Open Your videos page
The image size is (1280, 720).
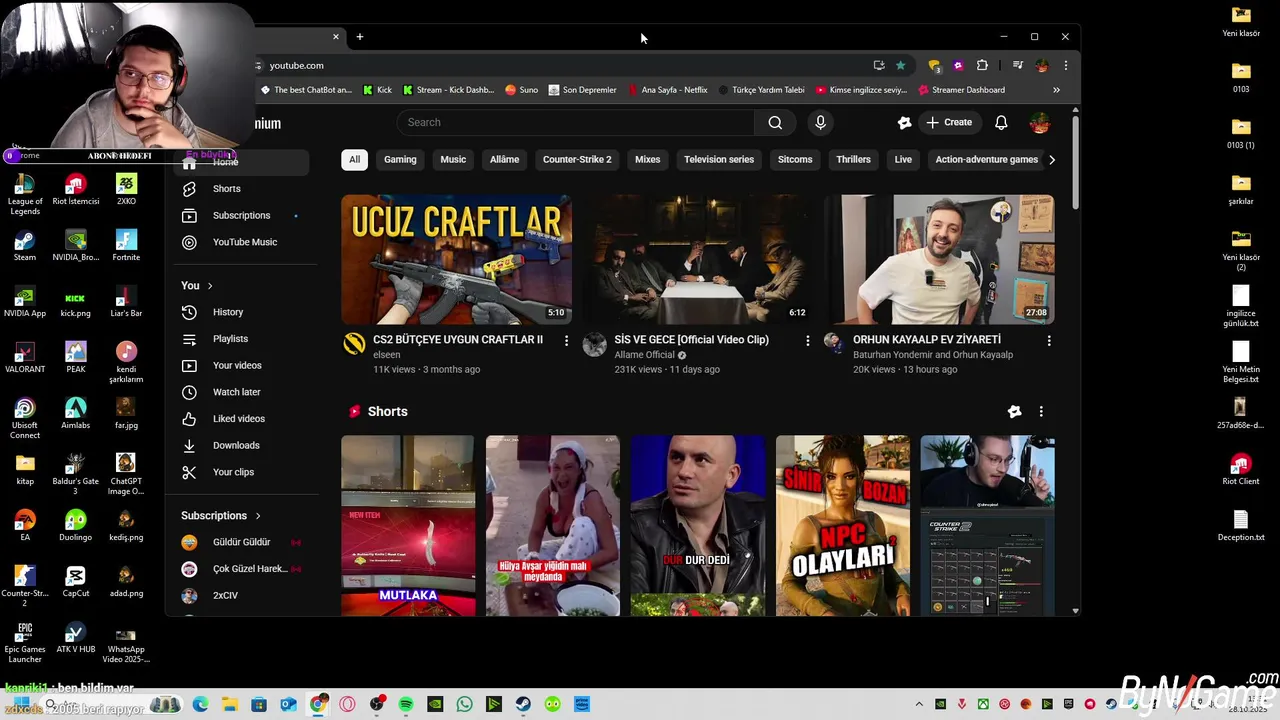[236, 365]
